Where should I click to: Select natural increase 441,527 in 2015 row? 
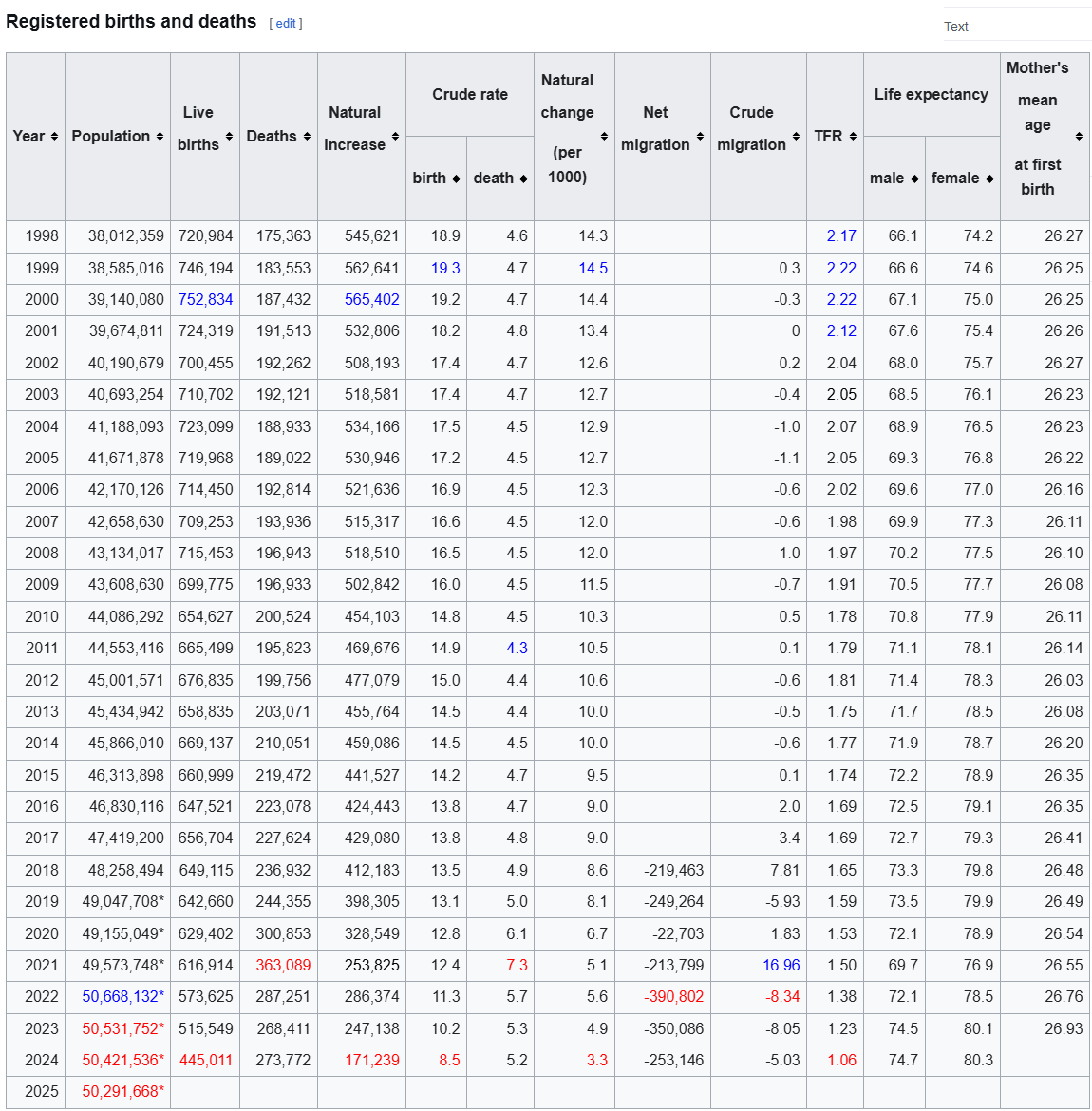click(x=372, y=775)
